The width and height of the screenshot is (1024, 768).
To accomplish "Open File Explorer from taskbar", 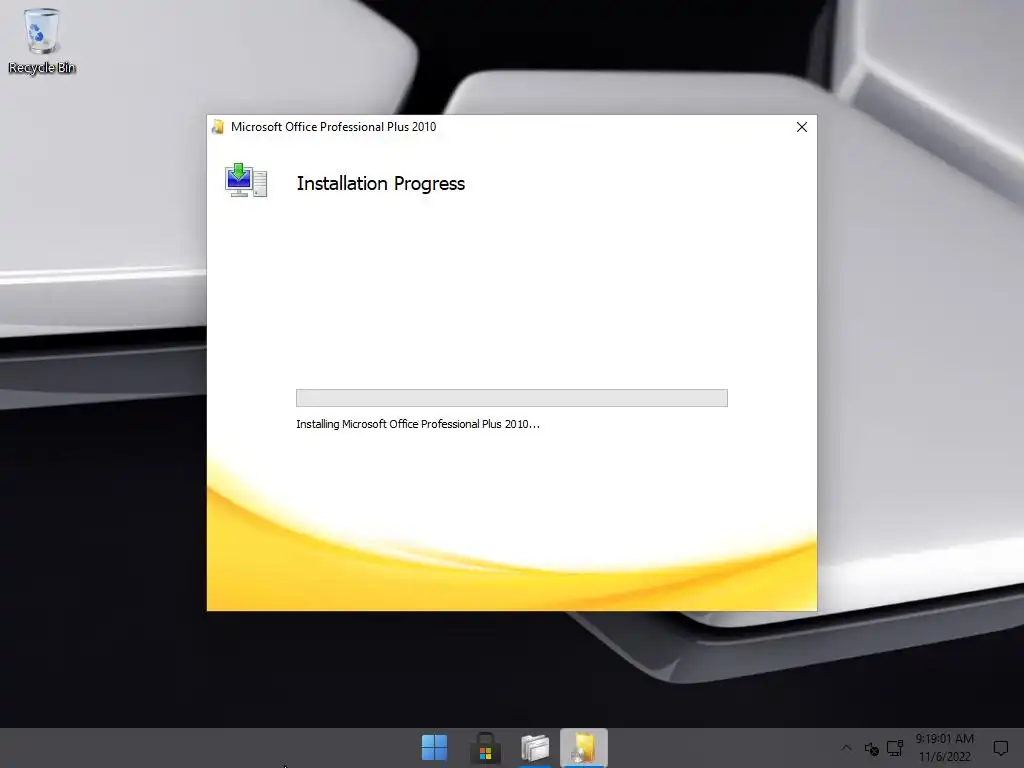I will click(x=535, y=748).
